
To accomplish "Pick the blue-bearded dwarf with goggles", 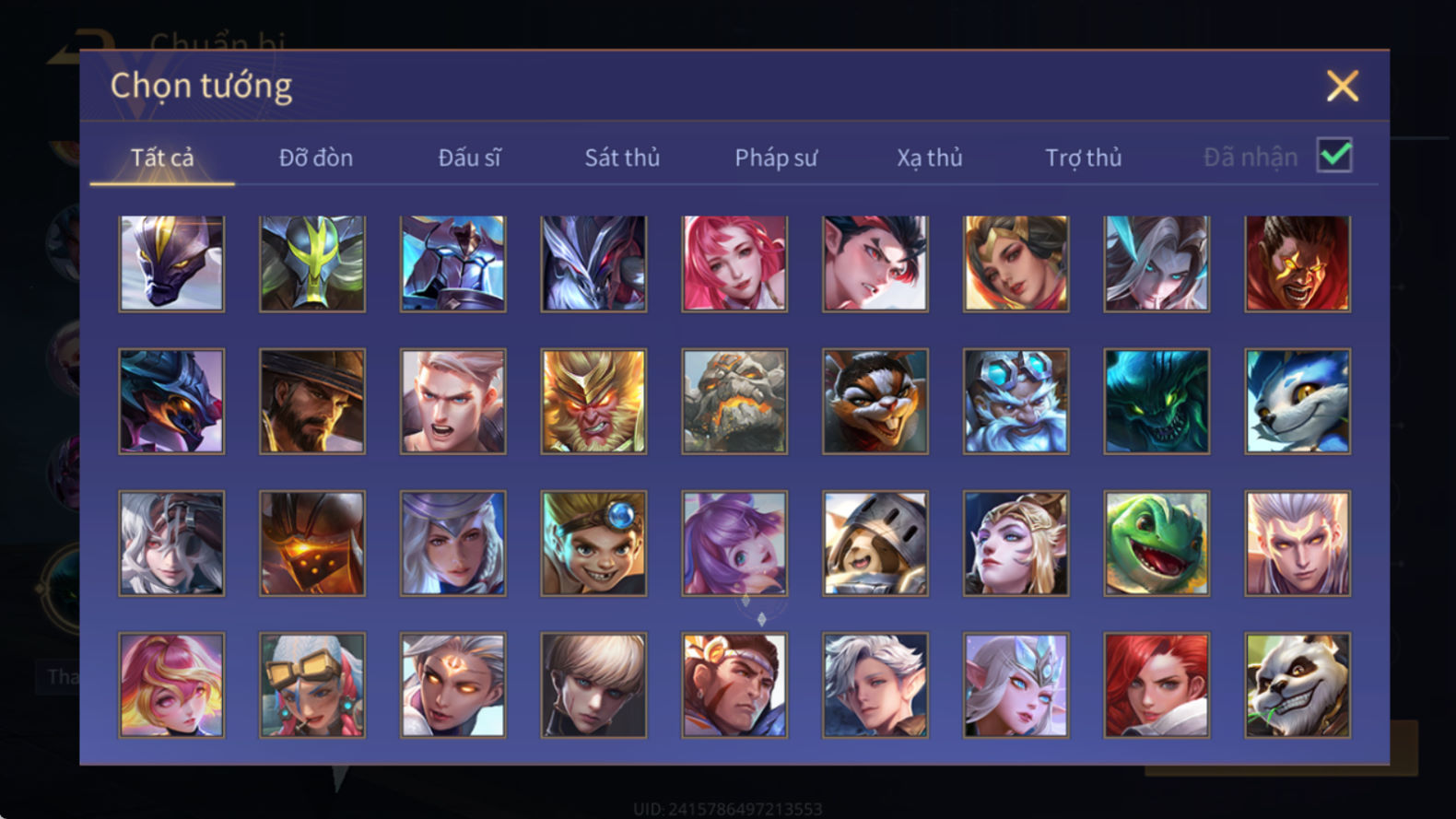I will coord(1016,402).
